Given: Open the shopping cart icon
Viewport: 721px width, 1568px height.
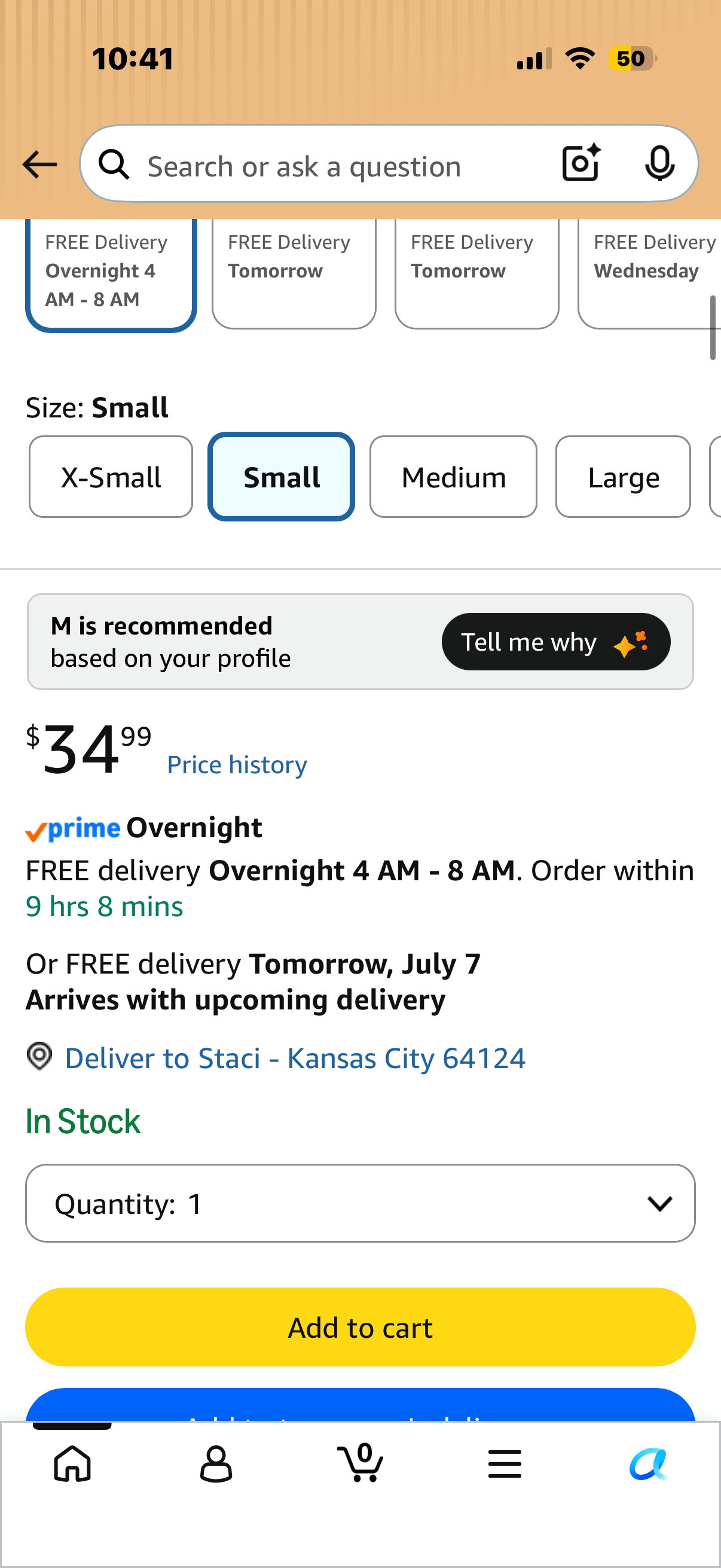Looking at the screenshot, I should (360, 1462).
